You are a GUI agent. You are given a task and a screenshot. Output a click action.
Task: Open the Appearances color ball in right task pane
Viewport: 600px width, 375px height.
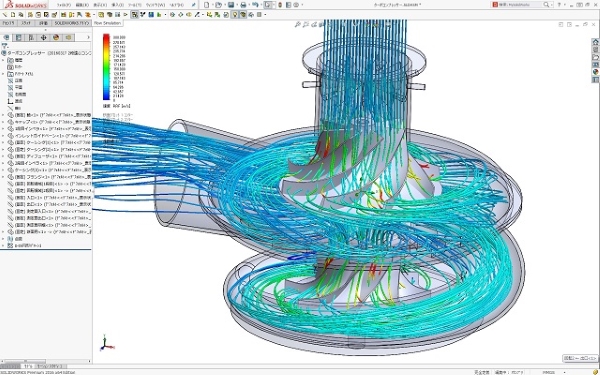596,72
